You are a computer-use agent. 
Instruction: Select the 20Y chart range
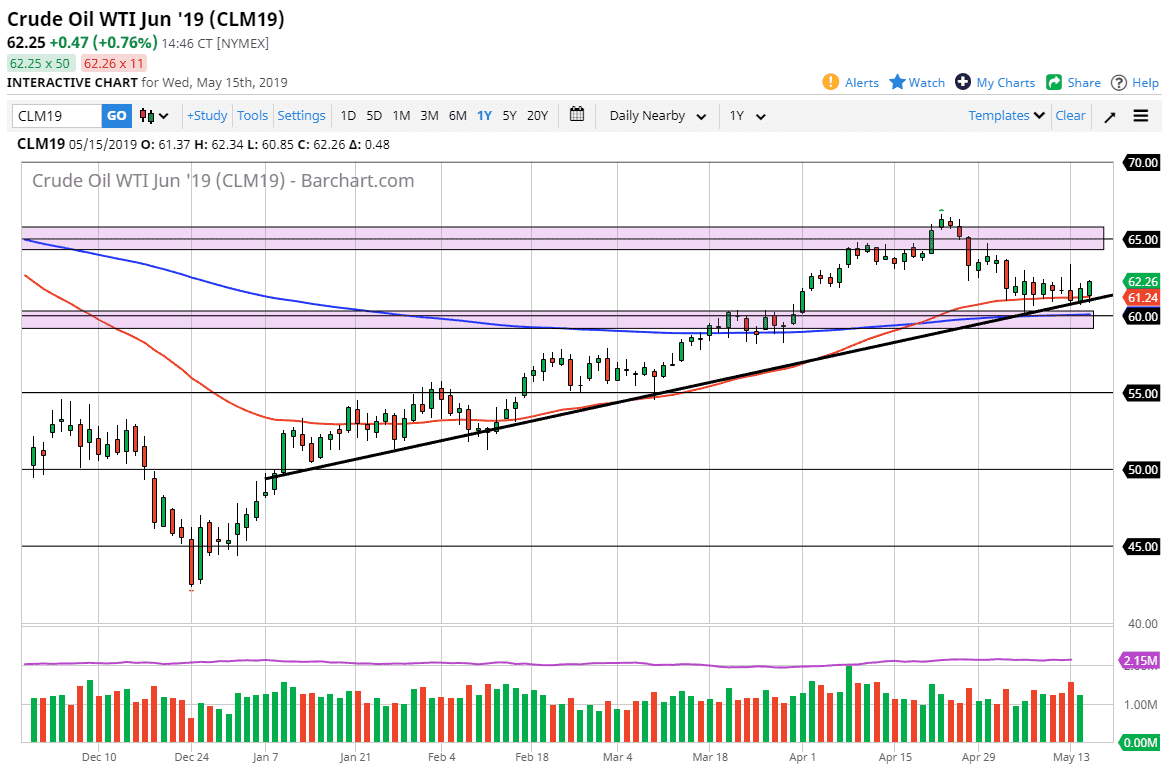point(536,115)
